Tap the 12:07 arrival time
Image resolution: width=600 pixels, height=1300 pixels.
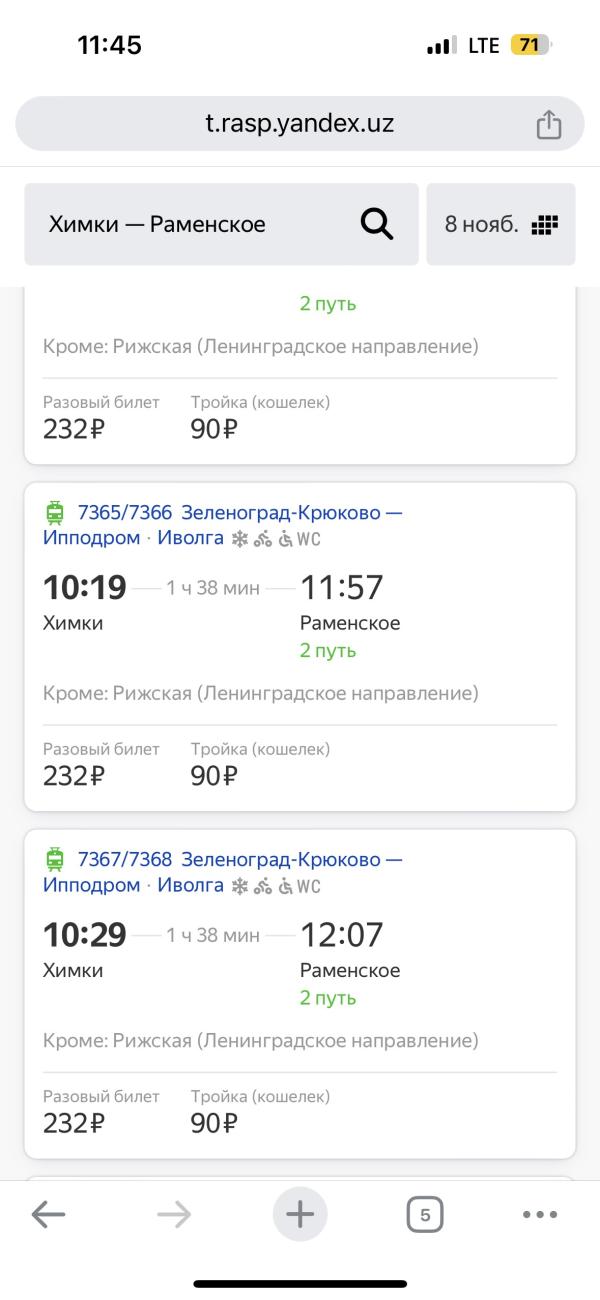coord(341,935)
